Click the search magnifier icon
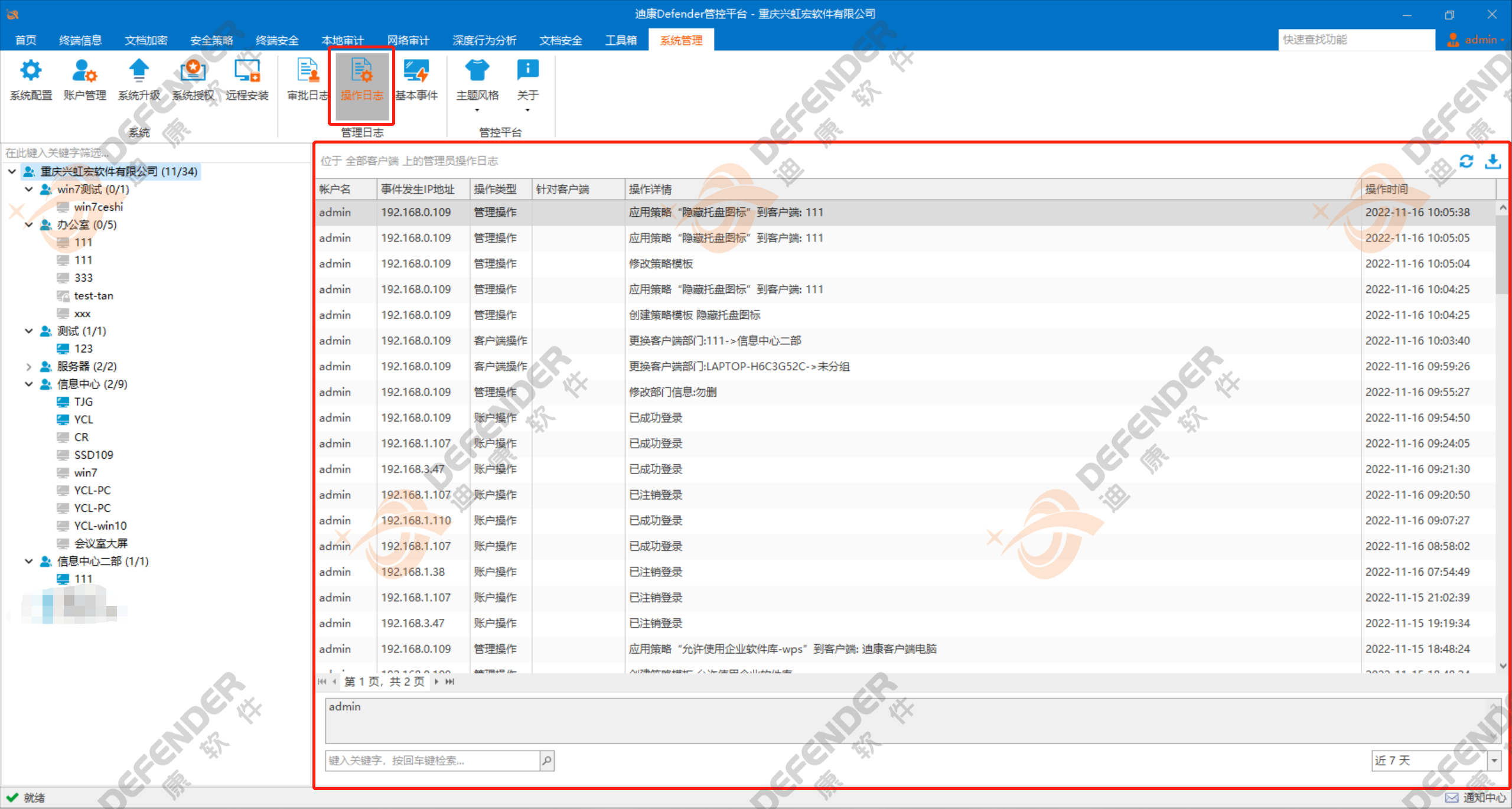This screenshot has height=809, width=1512. point(547,761)
